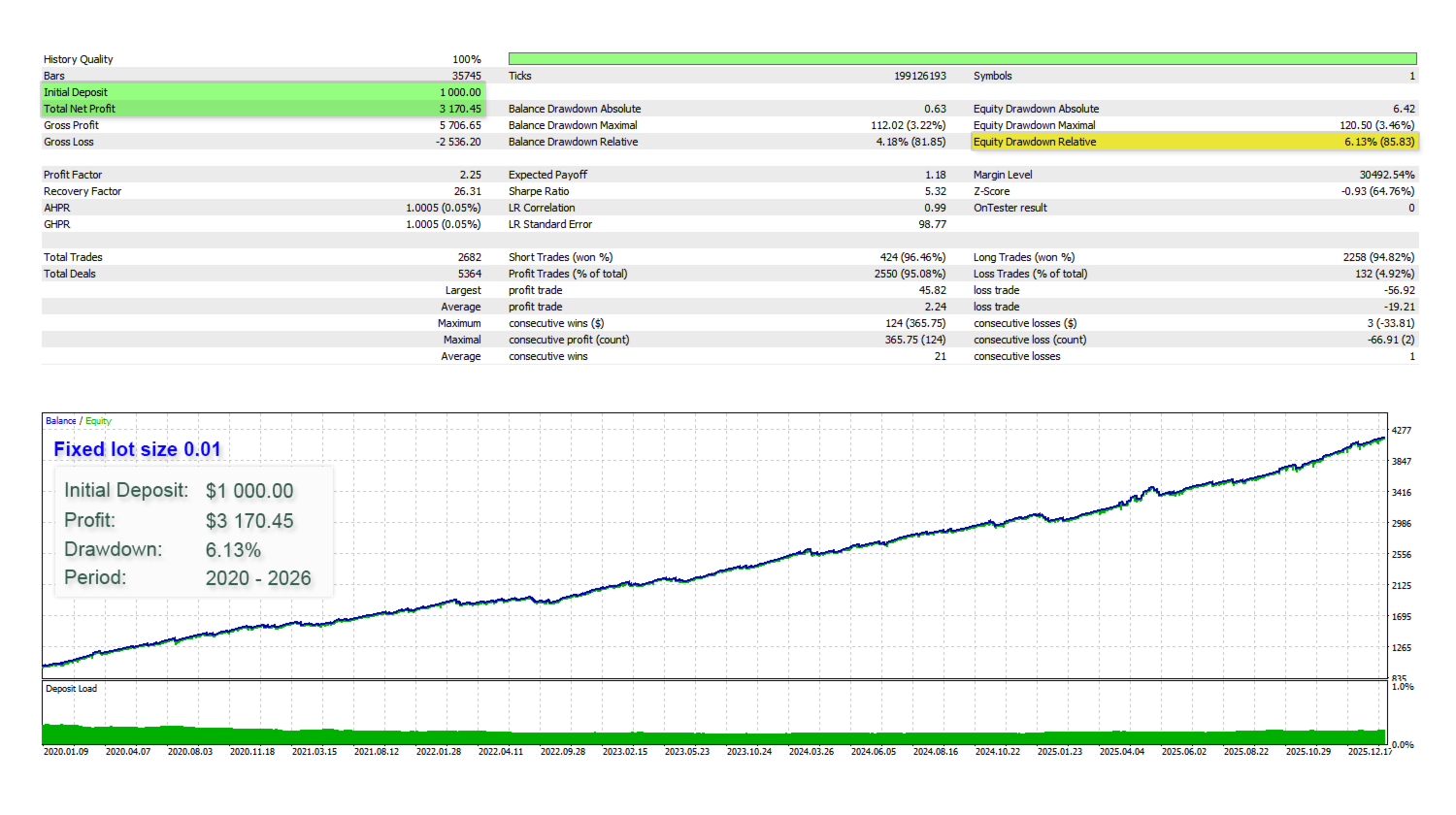Select the AHPR value 1.0005 (0.05%)
The width and height of the screenshot is (1456, 815).
coord(444,208)
